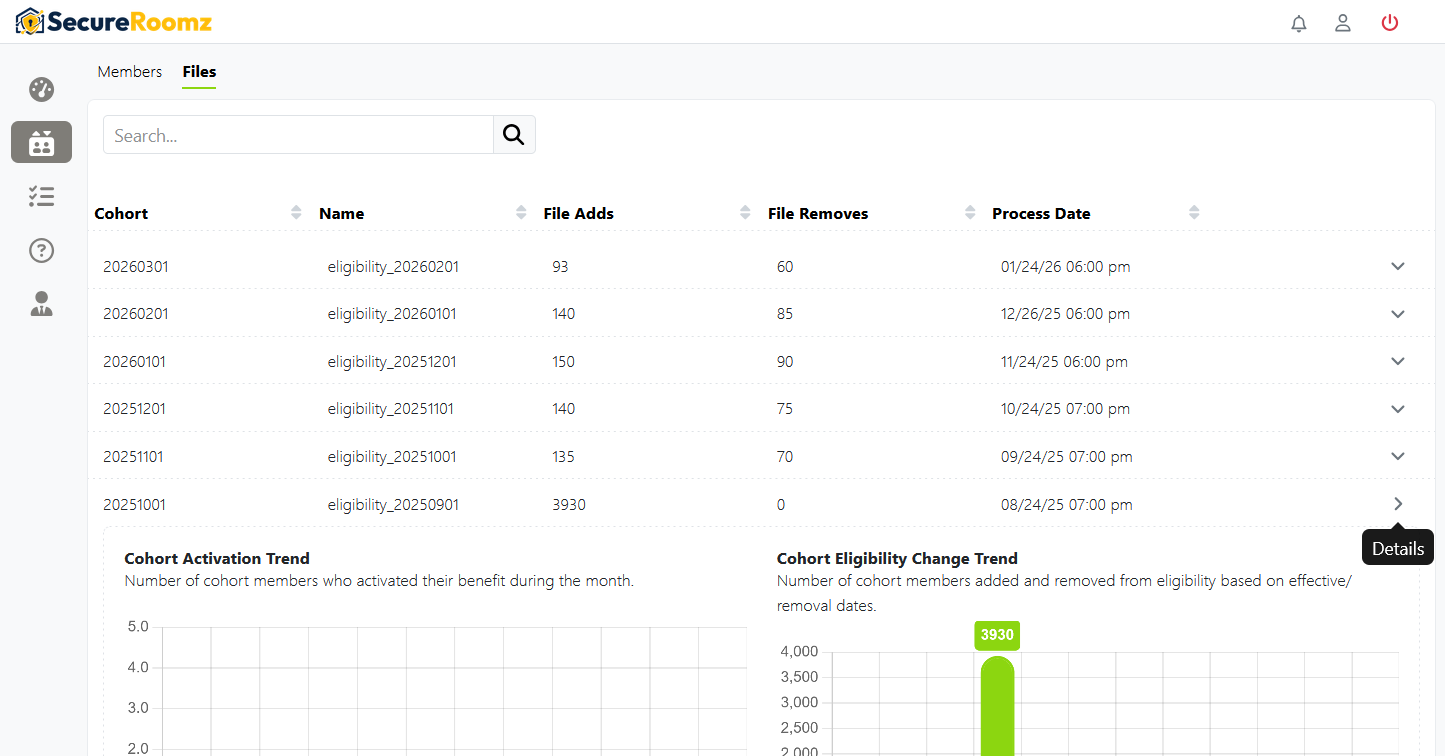This screenshot has height=756, width=1445.
Task: Select the cohort members sidebar icon
Action: click(41, 142)
